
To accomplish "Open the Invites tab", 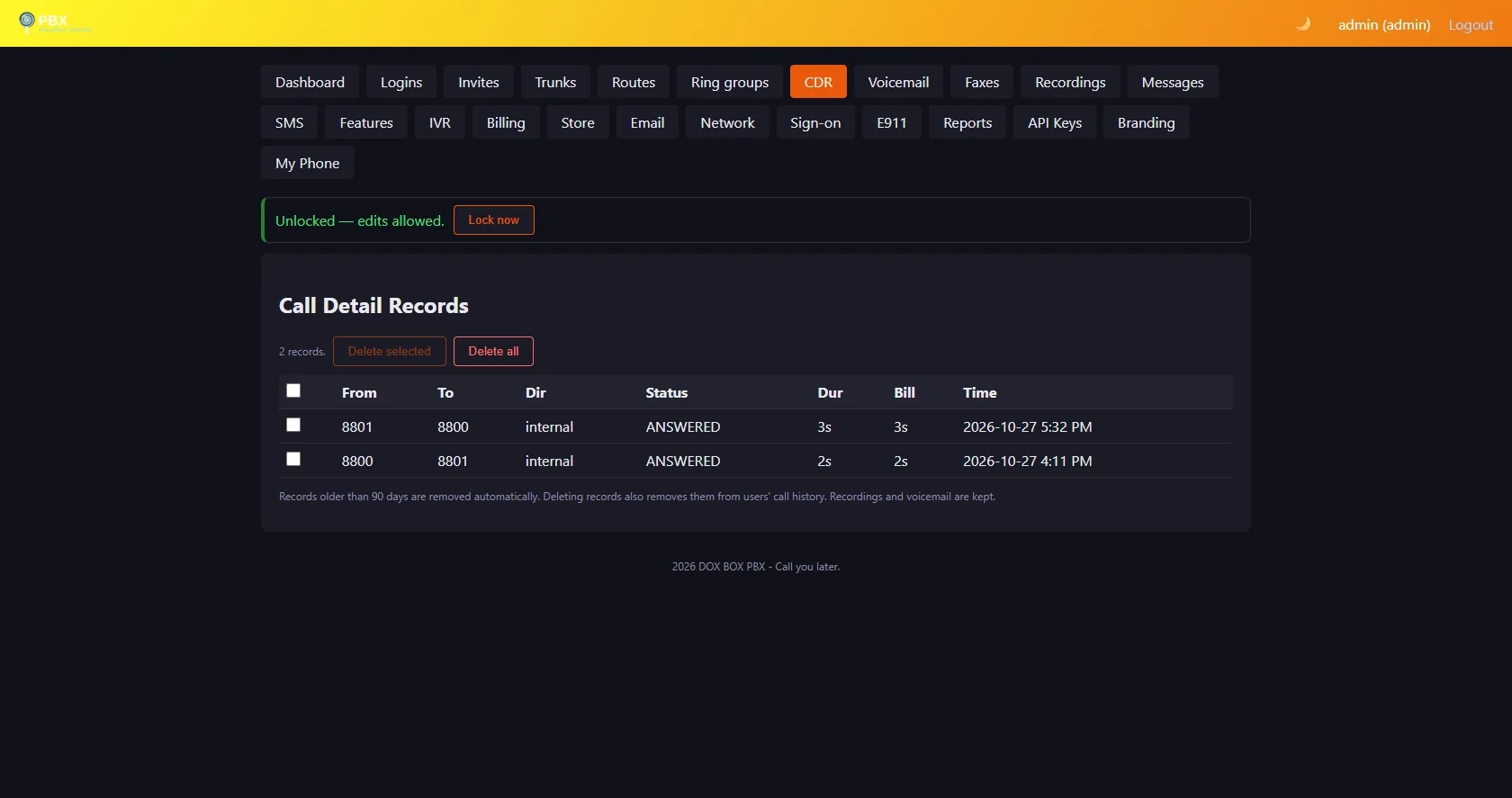I will click(x=479, y=82).
